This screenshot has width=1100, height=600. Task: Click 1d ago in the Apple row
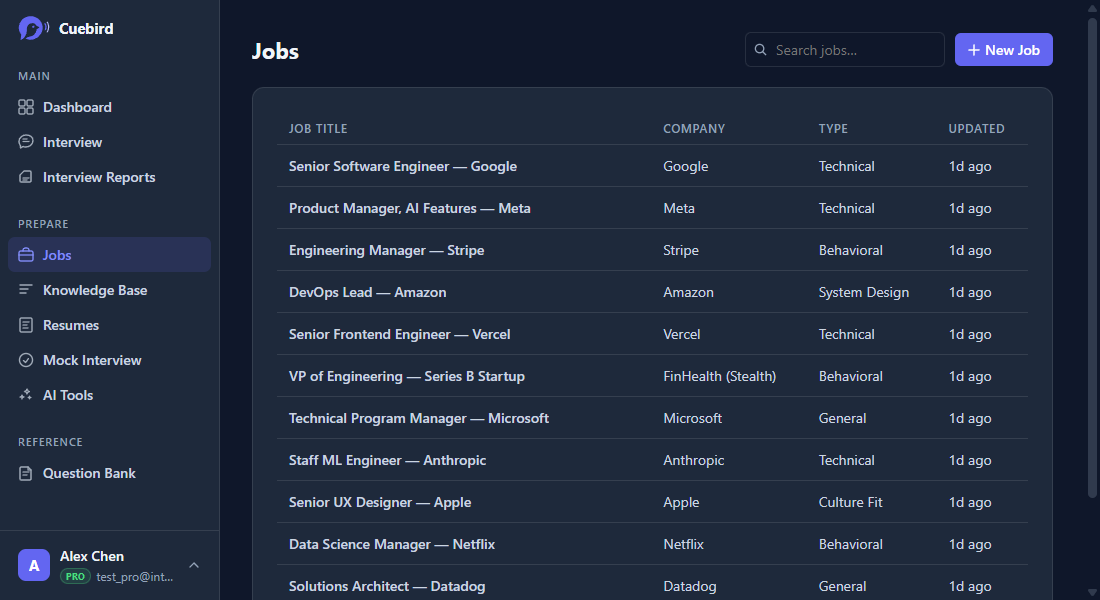click(970, 502)
